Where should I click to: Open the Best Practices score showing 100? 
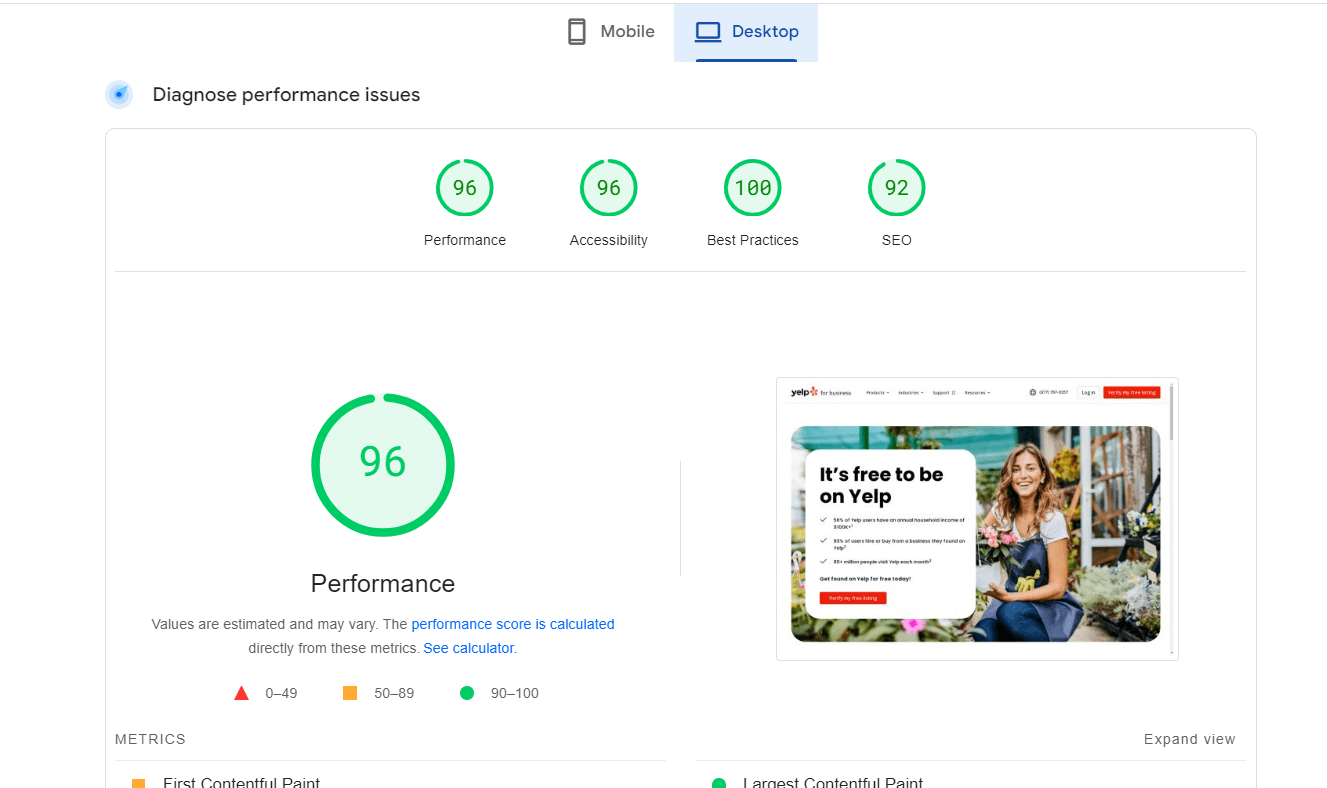pyautogui.click(x=752, y=187)
